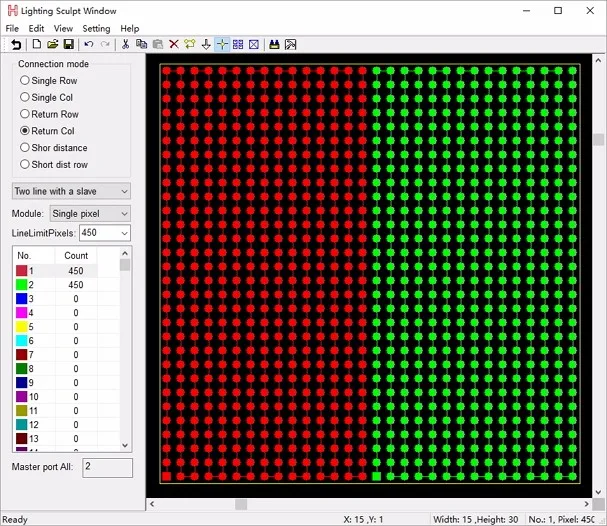Click Width: 15, Height: 30 status text
The image size is (607, 526).
click(475, 519)
